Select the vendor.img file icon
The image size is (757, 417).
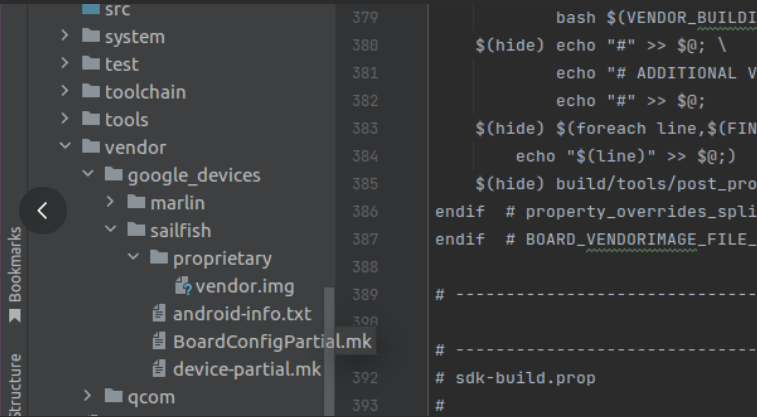(183, 286)
